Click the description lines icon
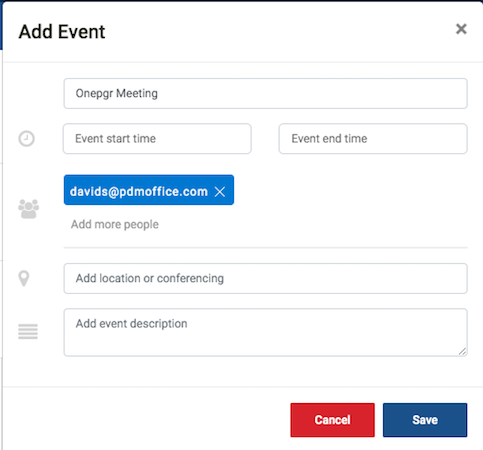483x450 pixels. point(28,332)
